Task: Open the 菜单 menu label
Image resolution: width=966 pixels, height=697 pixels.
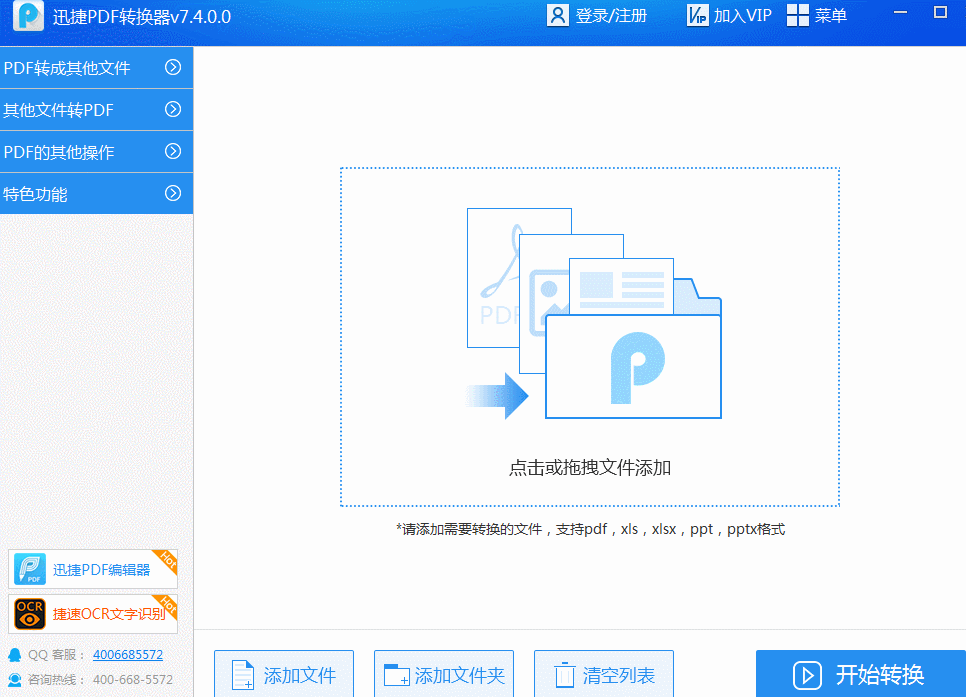Action: [x=830, y=15]
